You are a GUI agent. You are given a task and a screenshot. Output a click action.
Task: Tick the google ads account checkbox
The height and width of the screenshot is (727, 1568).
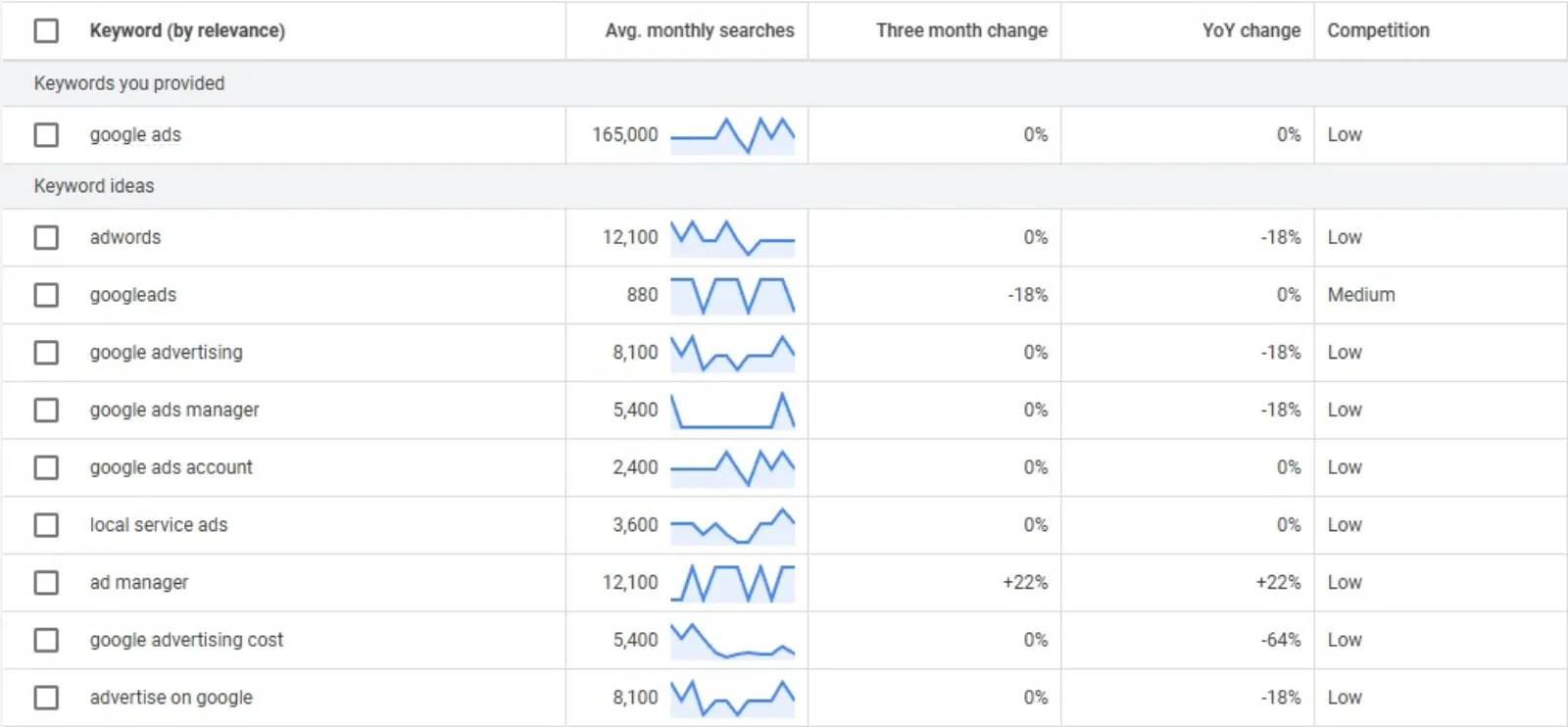[46, 467]
